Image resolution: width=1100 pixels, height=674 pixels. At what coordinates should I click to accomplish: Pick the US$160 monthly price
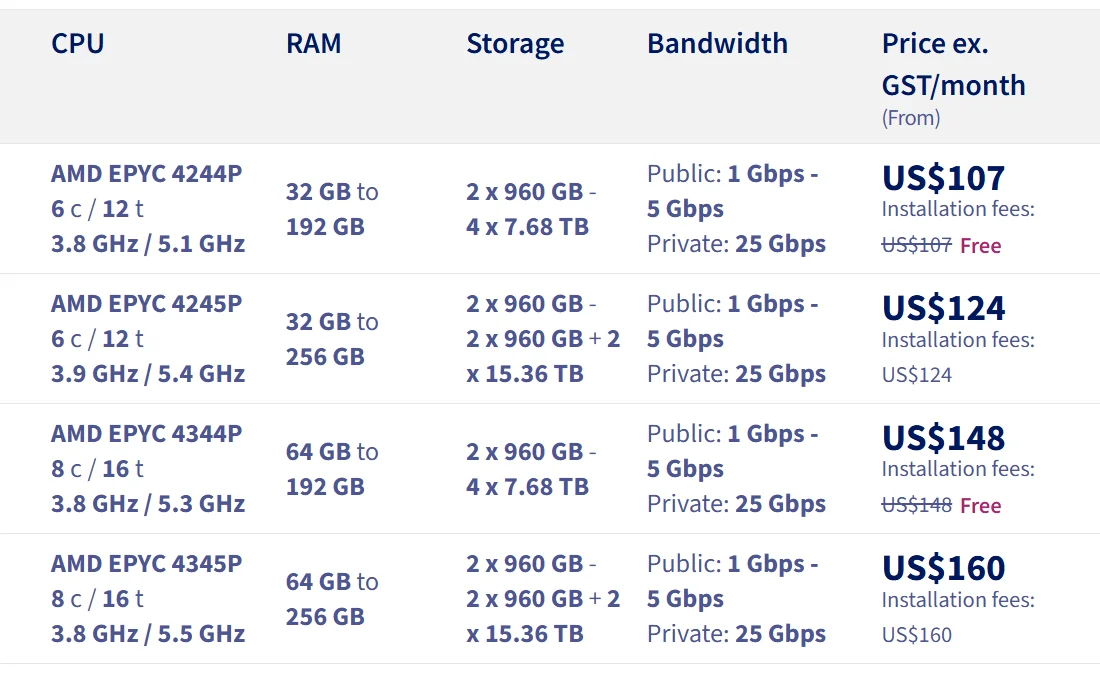[943, 568]
